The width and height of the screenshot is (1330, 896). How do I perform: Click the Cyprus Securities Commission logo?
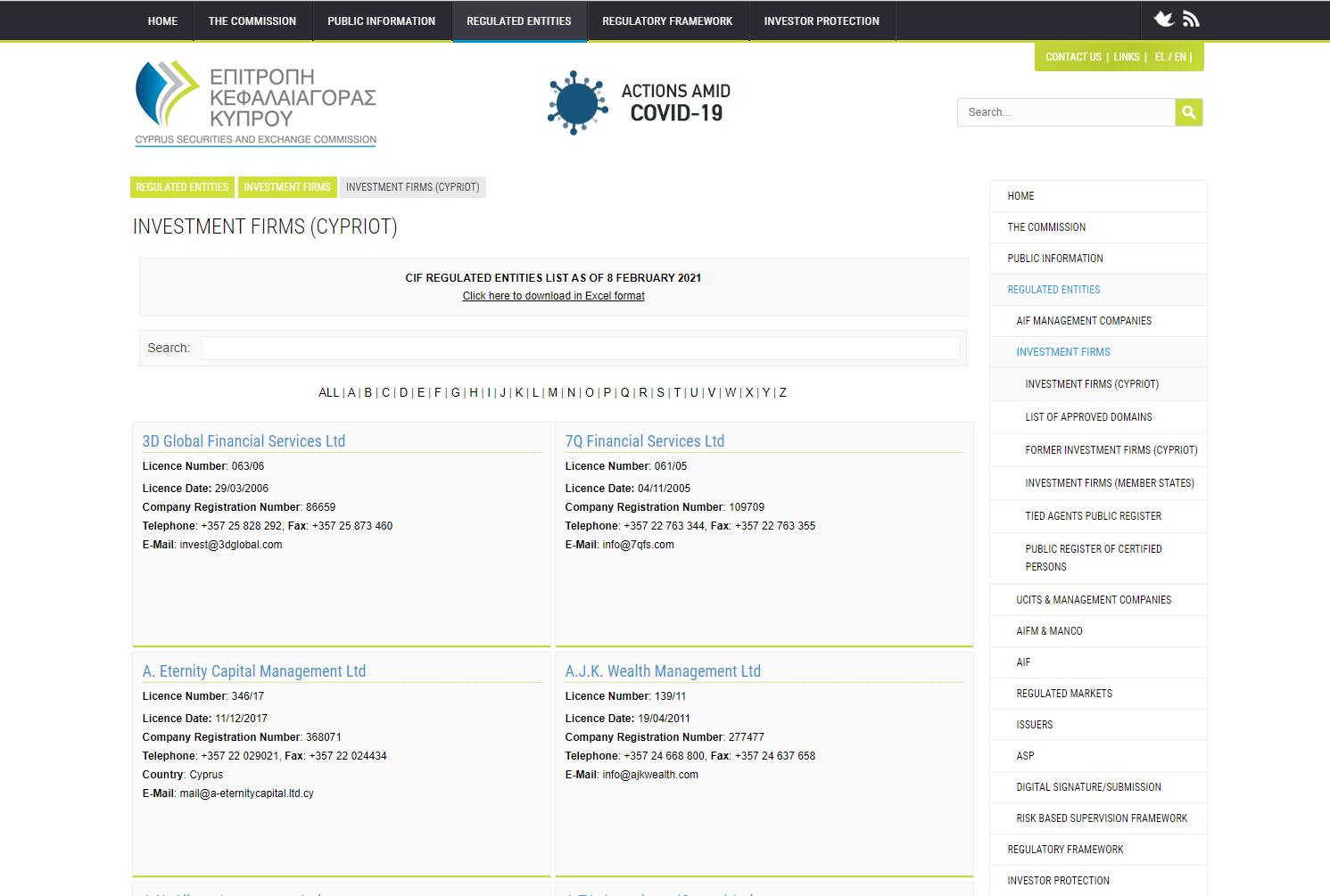255,103
